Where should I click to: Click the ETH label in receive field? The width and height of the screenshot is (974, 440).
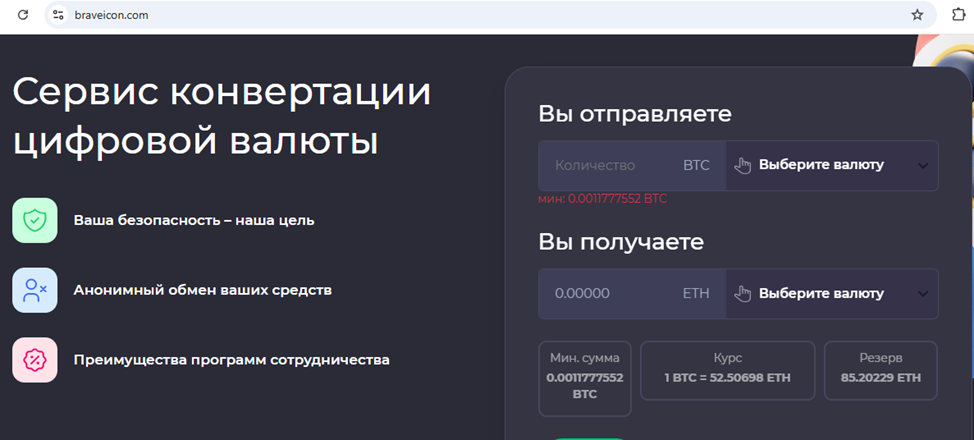pos(696,293)
